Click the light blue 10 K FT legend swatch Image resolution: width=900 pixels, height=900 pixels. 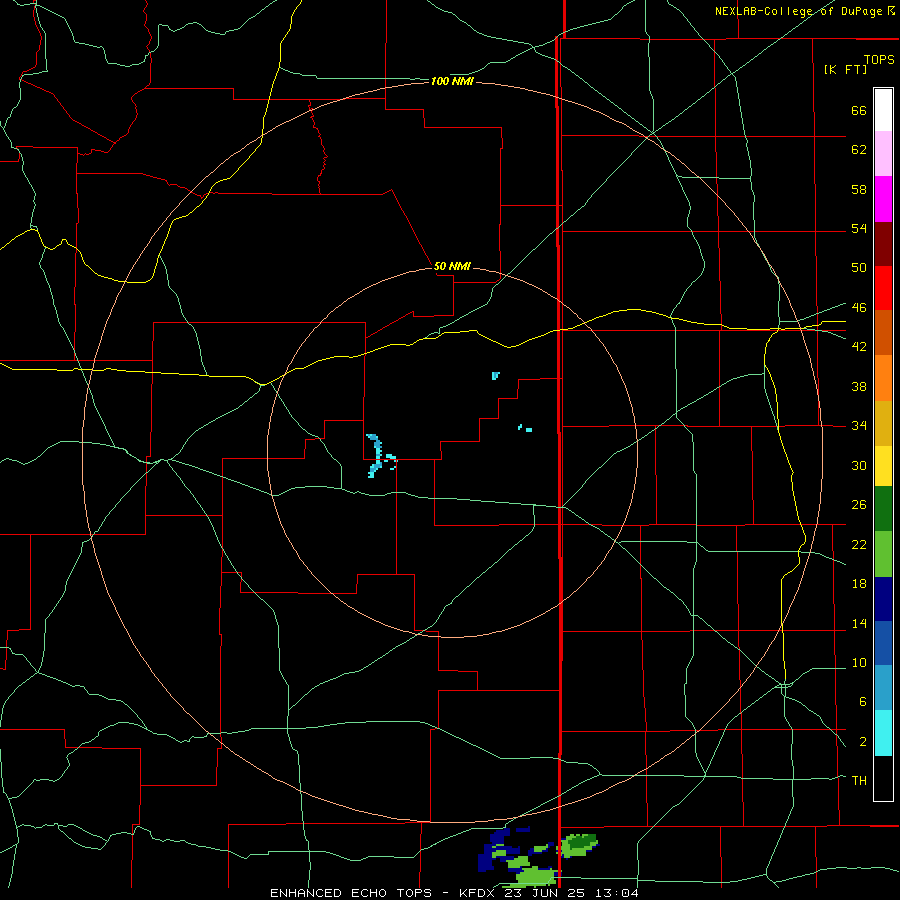883,688
